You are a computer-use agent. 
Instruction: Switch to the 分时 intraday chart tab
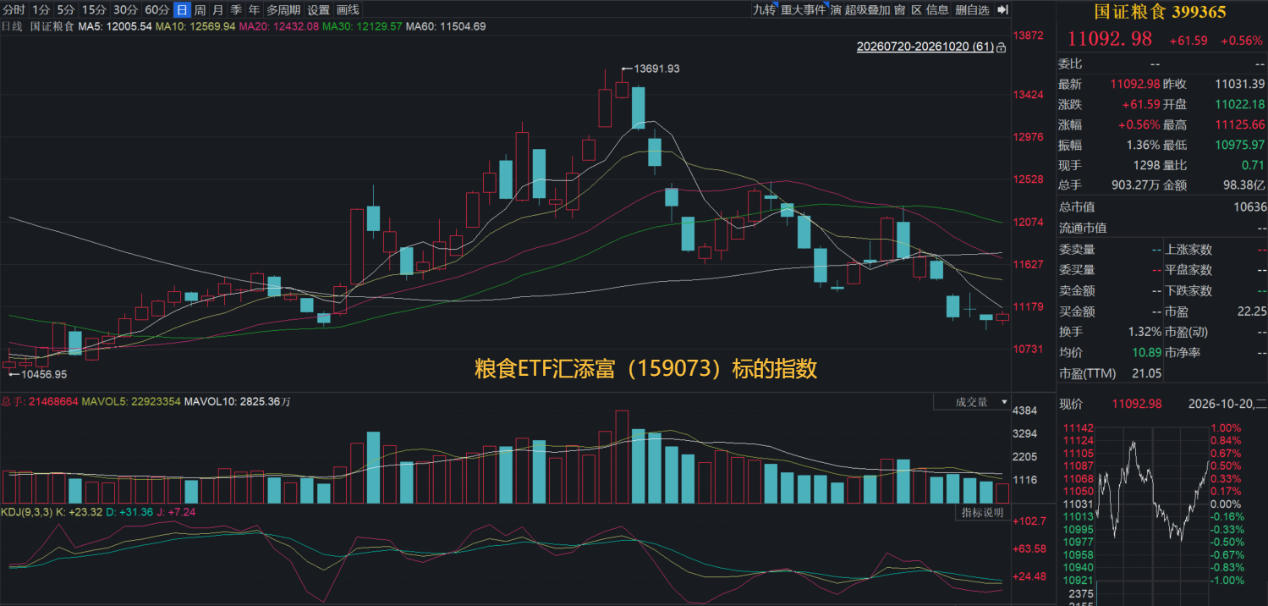tap(14, 10)
